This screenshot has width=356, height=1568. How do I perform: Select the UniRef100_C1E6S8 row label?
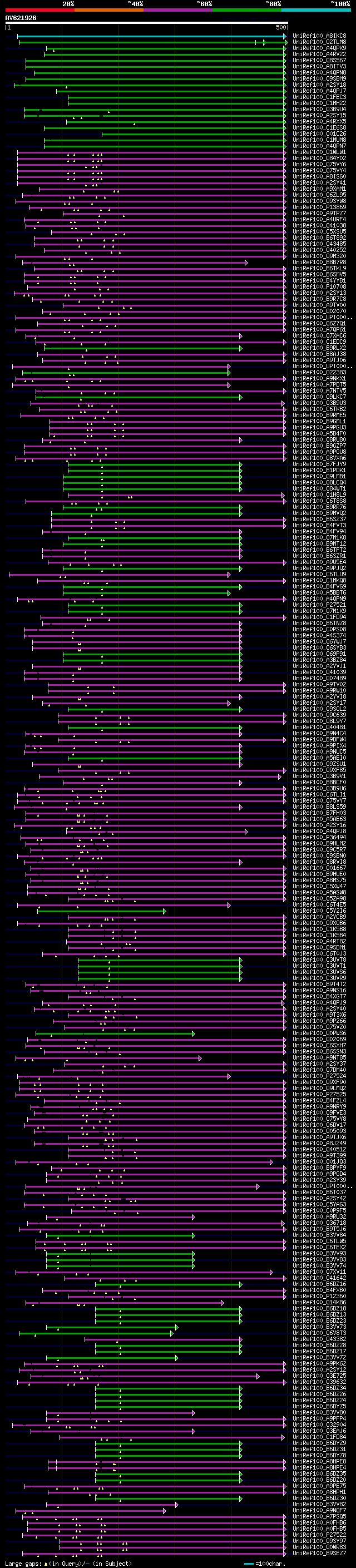pos(319,128)
